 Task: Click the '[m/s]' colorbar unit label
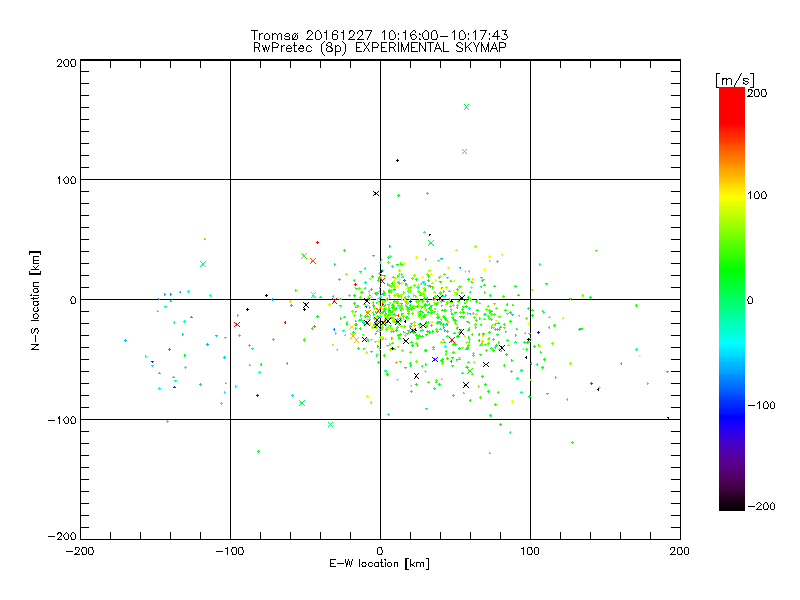(735, 80)
